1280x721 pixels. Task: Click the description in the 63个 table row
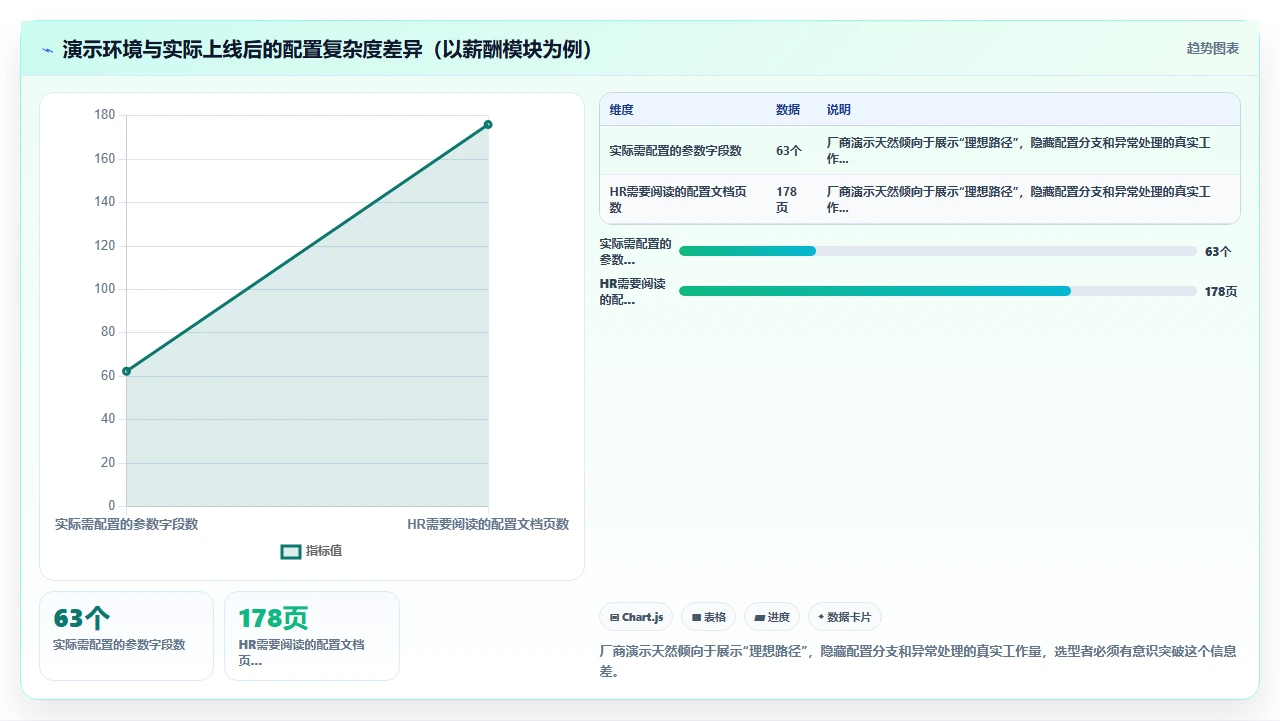pyautogui.click(x=1019, y=151)
